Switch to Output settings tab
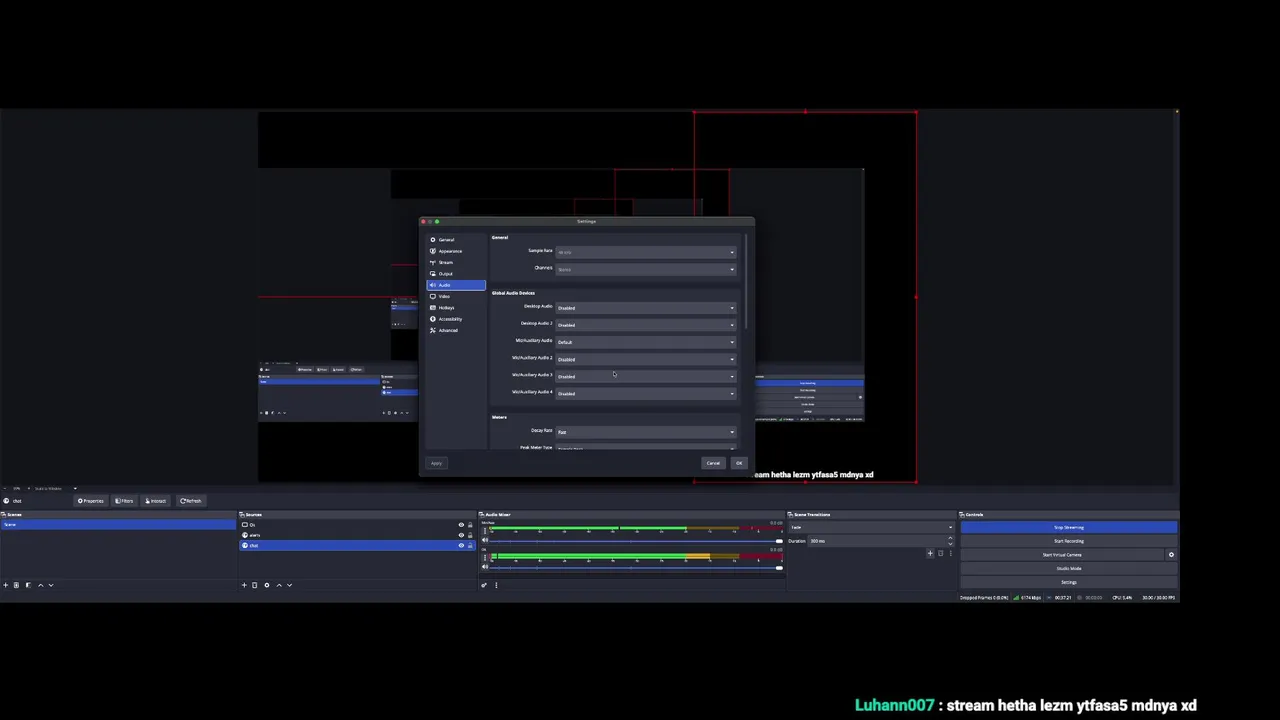 [456, 274]
